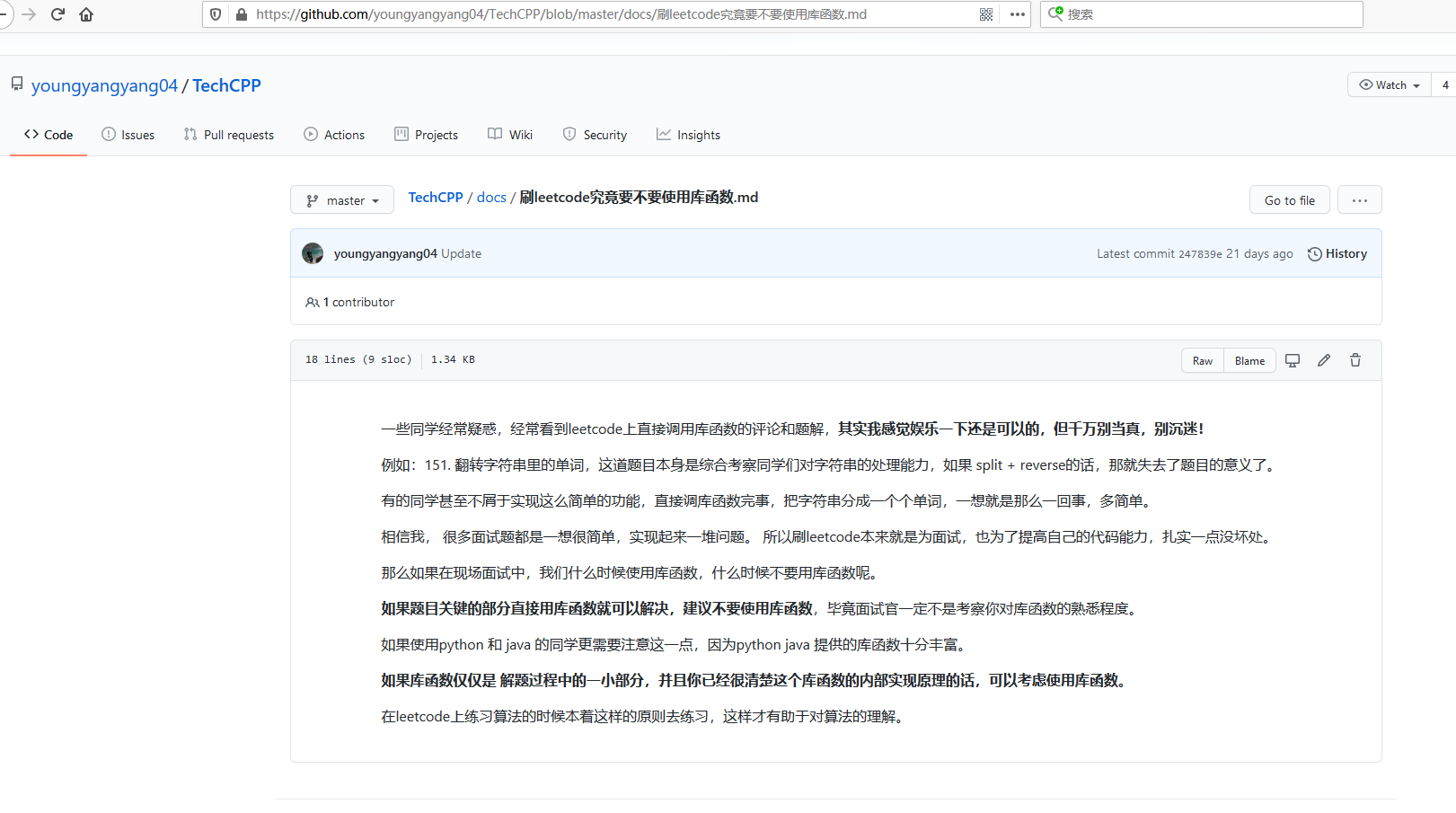Screen dimensions: 1456x813
Task: Open the kebab menu beside Go to file
Action: (x=1359, y=199)
